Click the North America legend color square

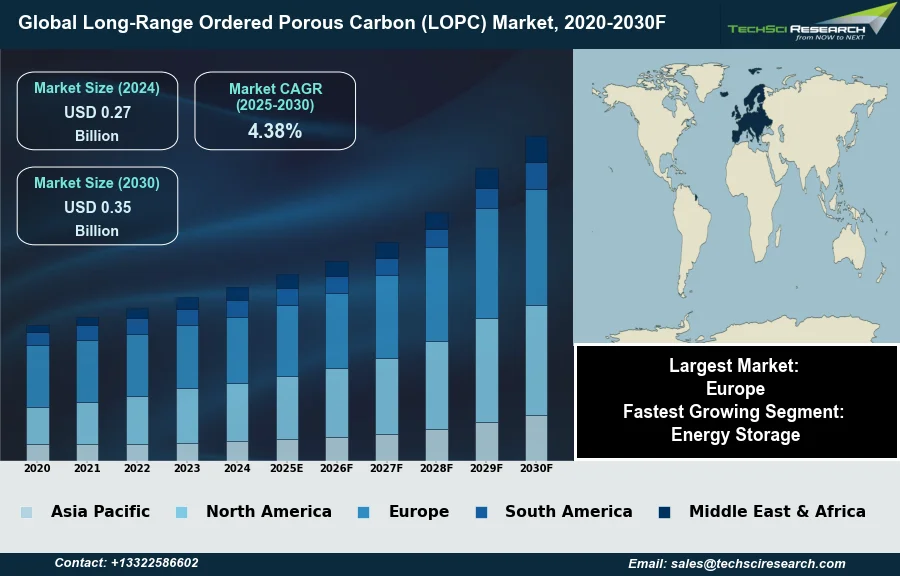181,512
